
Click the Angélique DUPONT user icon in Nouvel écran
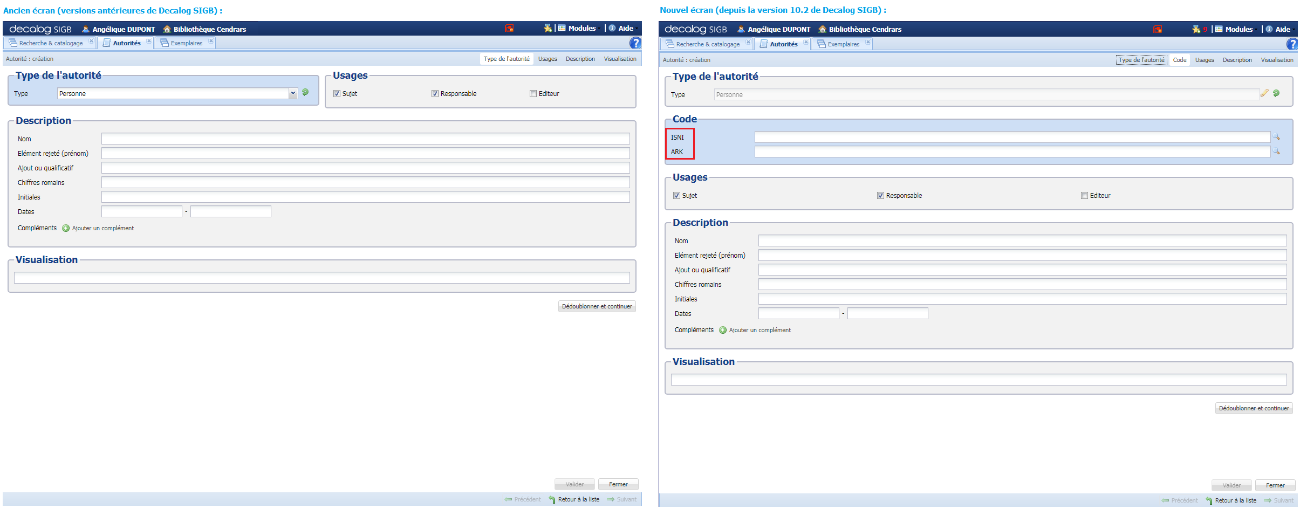pyautogui.click(x=742, y=29)
